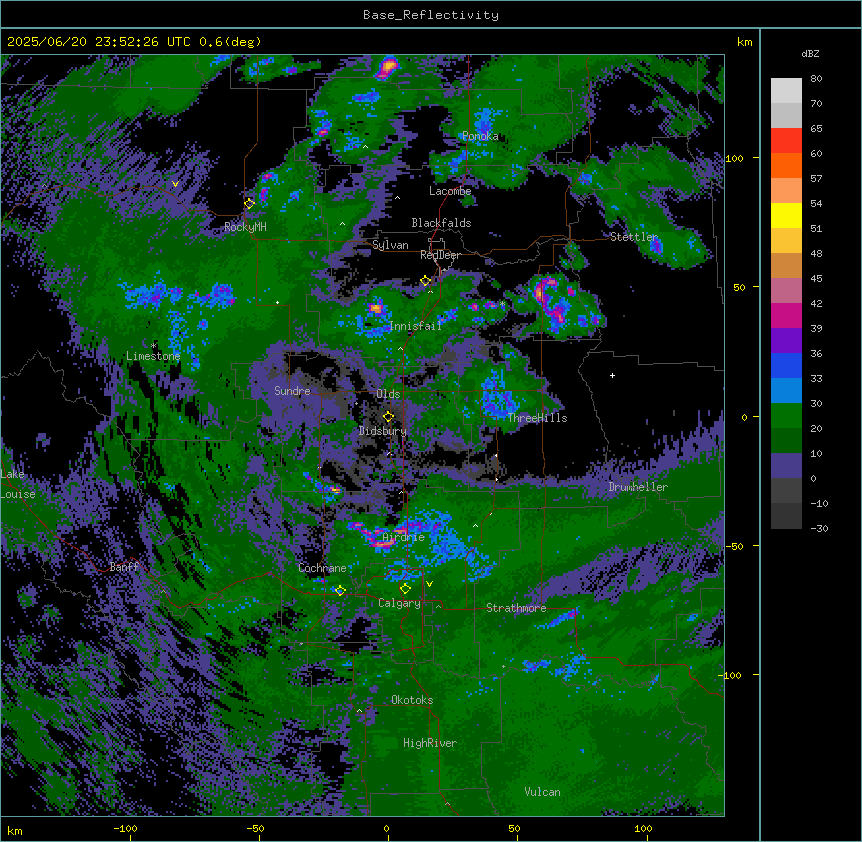Click the Didsbury city label
Screen dimensions: 862x842
[x=383, y=431]
